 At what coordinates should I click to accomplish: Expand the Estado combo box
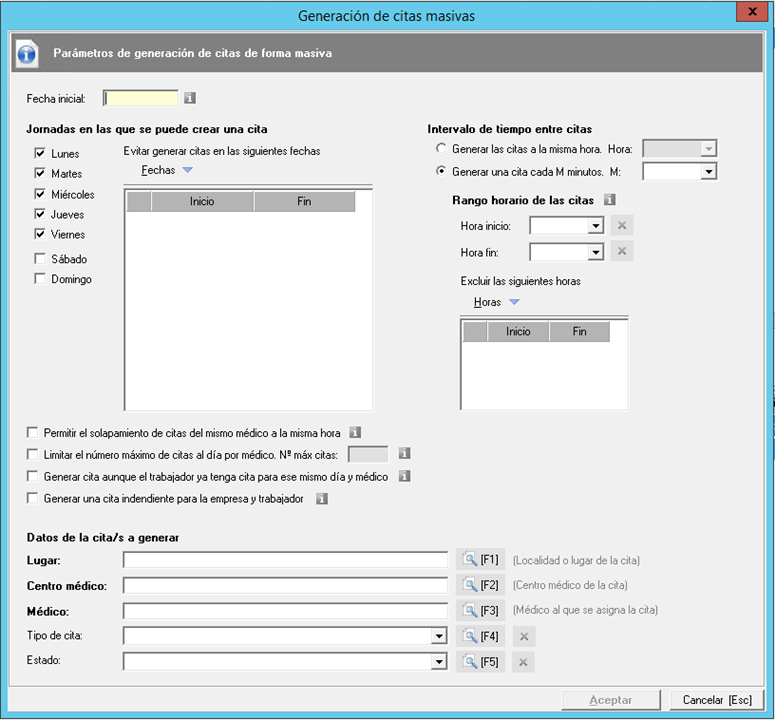[438, 661]
